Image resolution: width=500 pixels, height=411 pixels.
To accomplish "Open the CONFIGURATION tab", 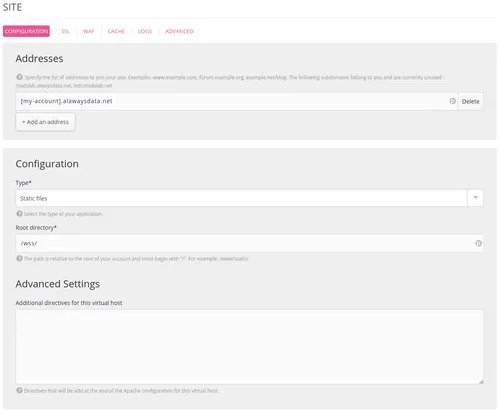I will pos(26,31).
